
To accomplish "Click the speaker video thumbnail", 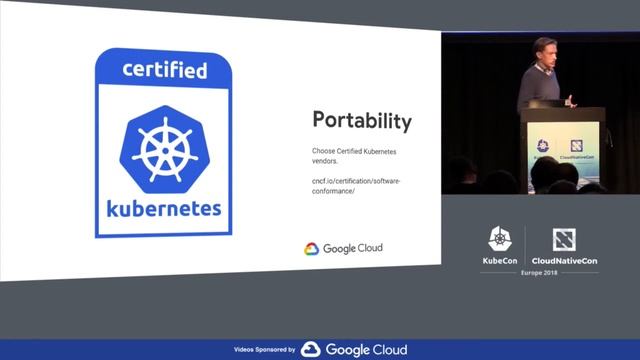I will [x=540, y=113].
